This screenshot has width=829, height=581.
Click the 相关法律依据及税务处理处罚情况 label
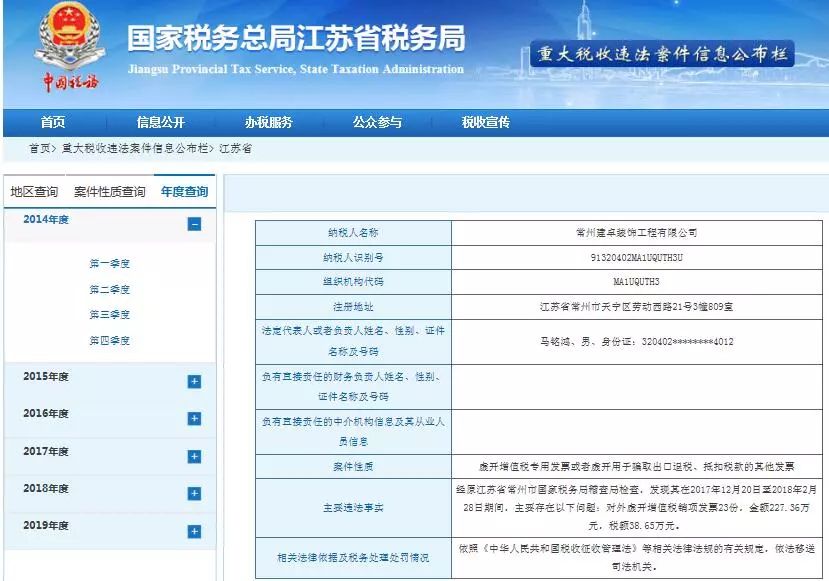pyautogui.click(x=353, y=558)
